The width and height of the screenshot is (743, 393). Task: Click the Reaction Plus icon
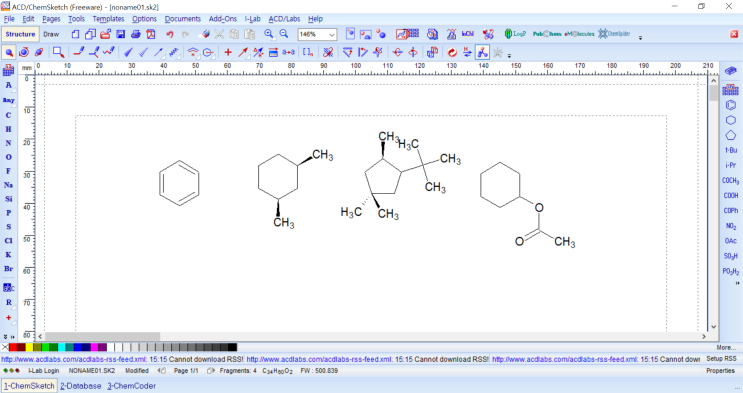(228, 52)
